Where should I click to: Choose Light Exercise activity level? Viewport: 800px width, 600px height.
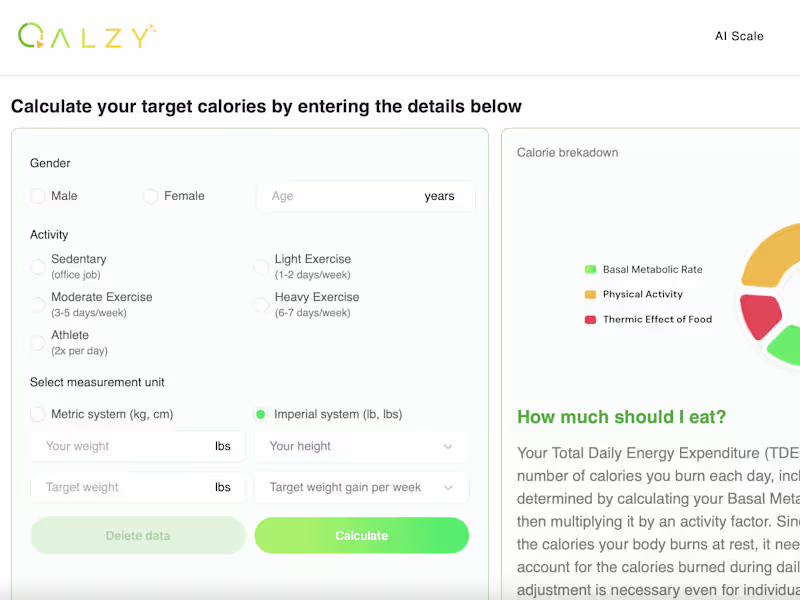261,266
